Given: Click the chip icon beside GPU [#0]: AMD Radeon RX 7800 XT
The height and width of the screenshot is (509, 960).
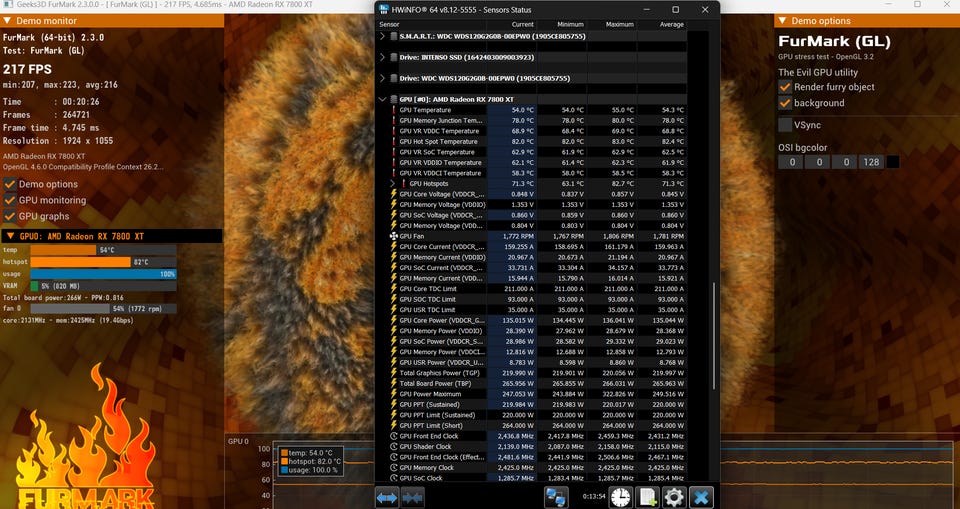Looking at the screenshot, I should 394,99.
